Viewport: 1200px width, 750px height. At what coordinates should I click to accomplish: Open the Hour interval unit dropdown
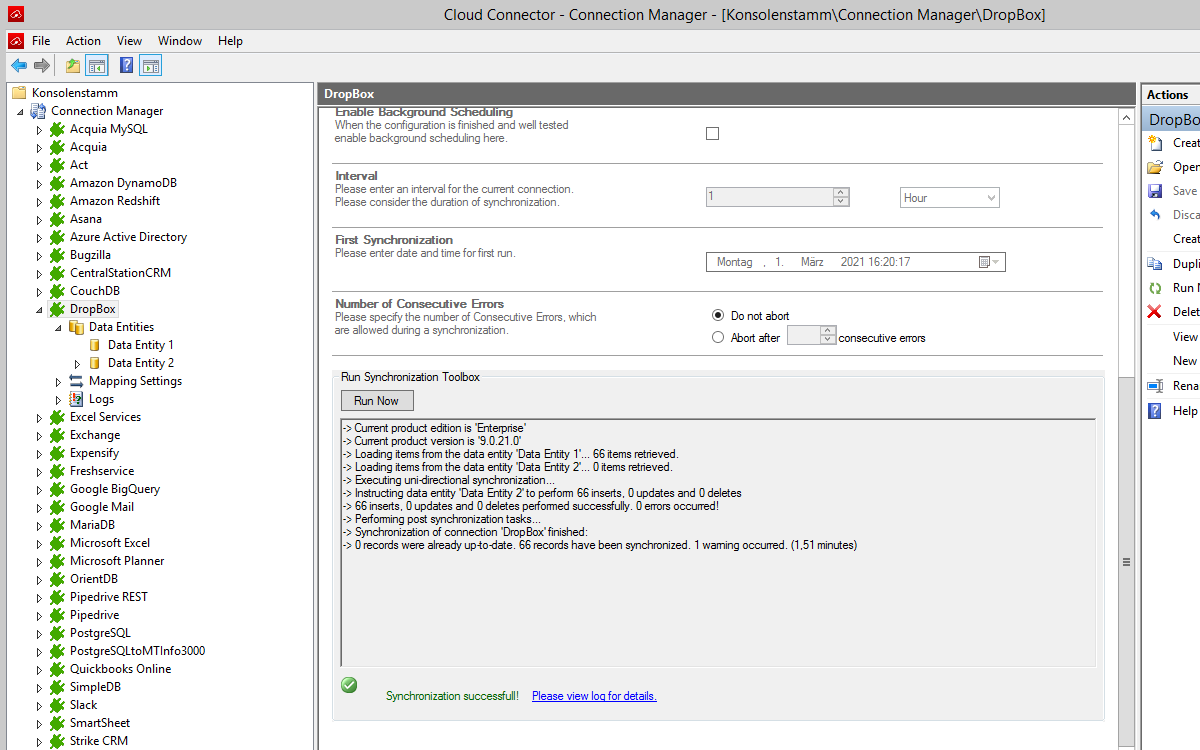tap(949, 198)
